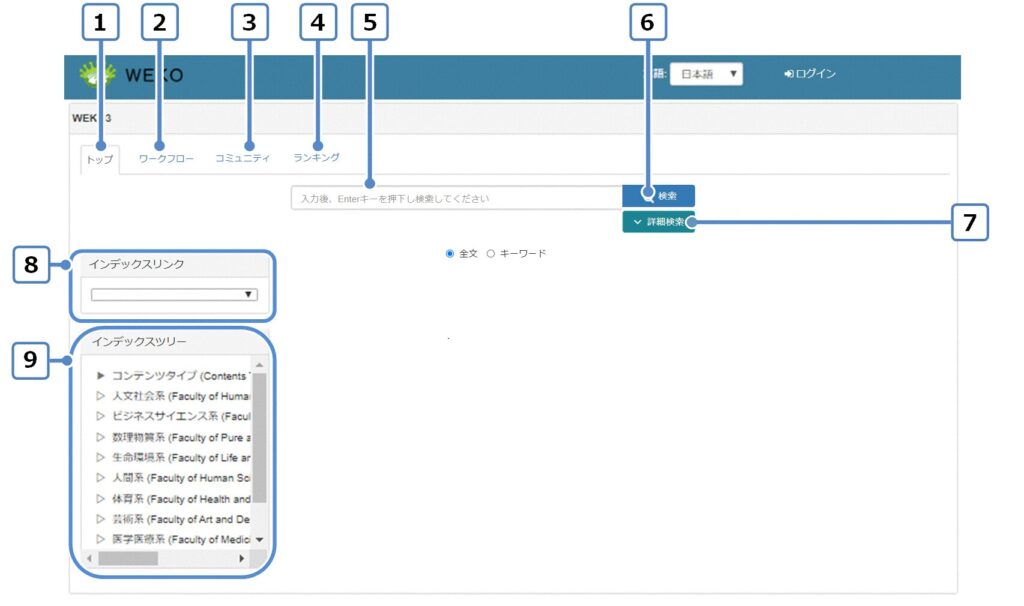Click the search keyword input field
The image size is (1024, 606).
point(456,198)
